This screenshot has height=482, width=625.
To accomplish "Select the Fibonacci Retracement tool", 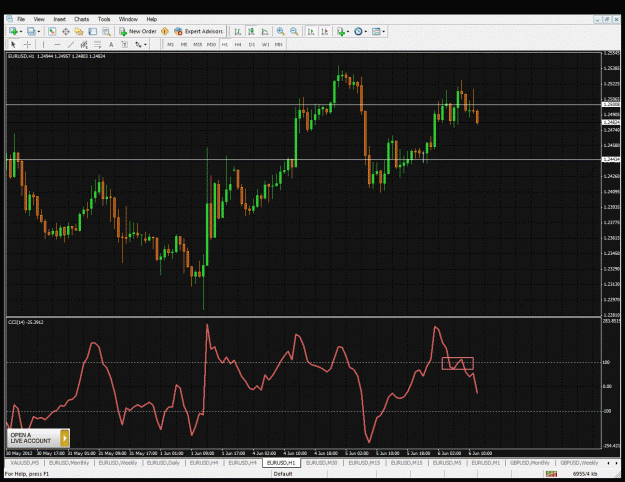I will click(98, 44).
